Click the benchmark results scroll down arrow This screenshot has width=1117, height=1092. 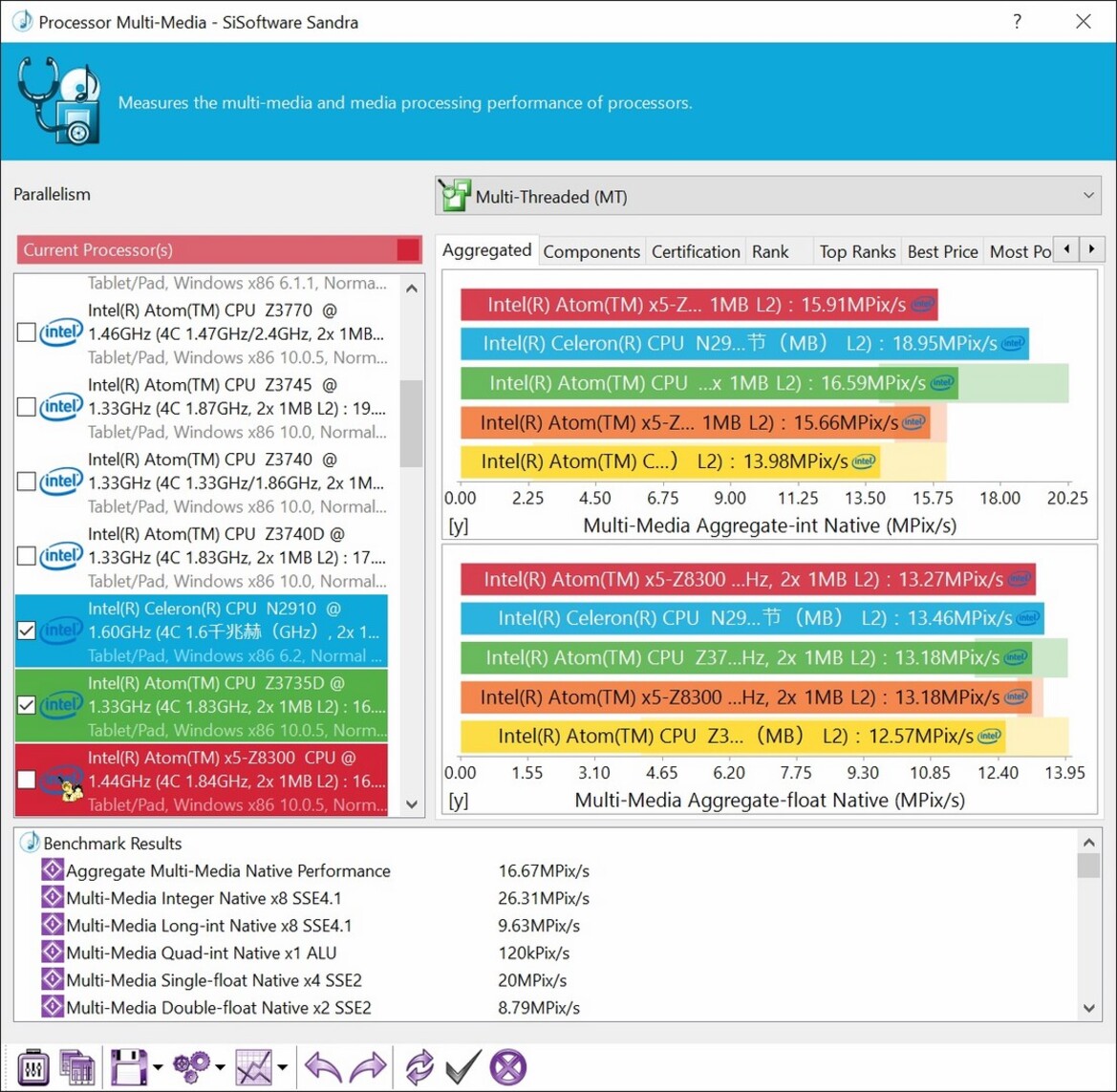tap(1088, 1008)
